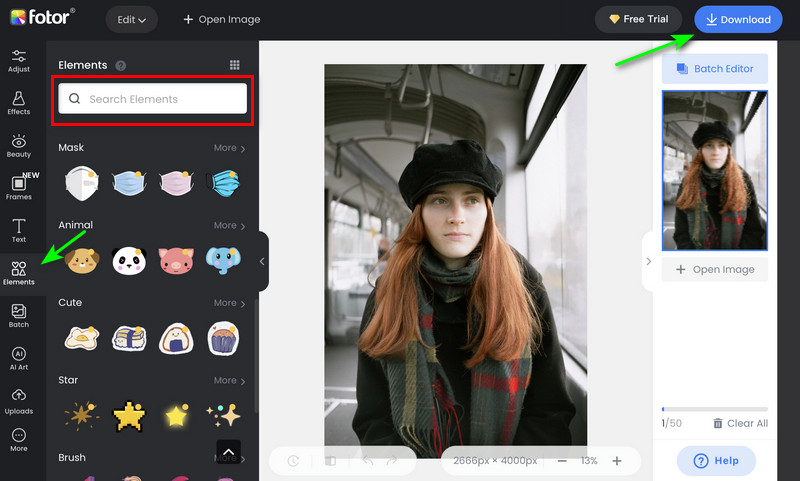
Task: Open the Beauty eye tool
Action: (18, 146)
